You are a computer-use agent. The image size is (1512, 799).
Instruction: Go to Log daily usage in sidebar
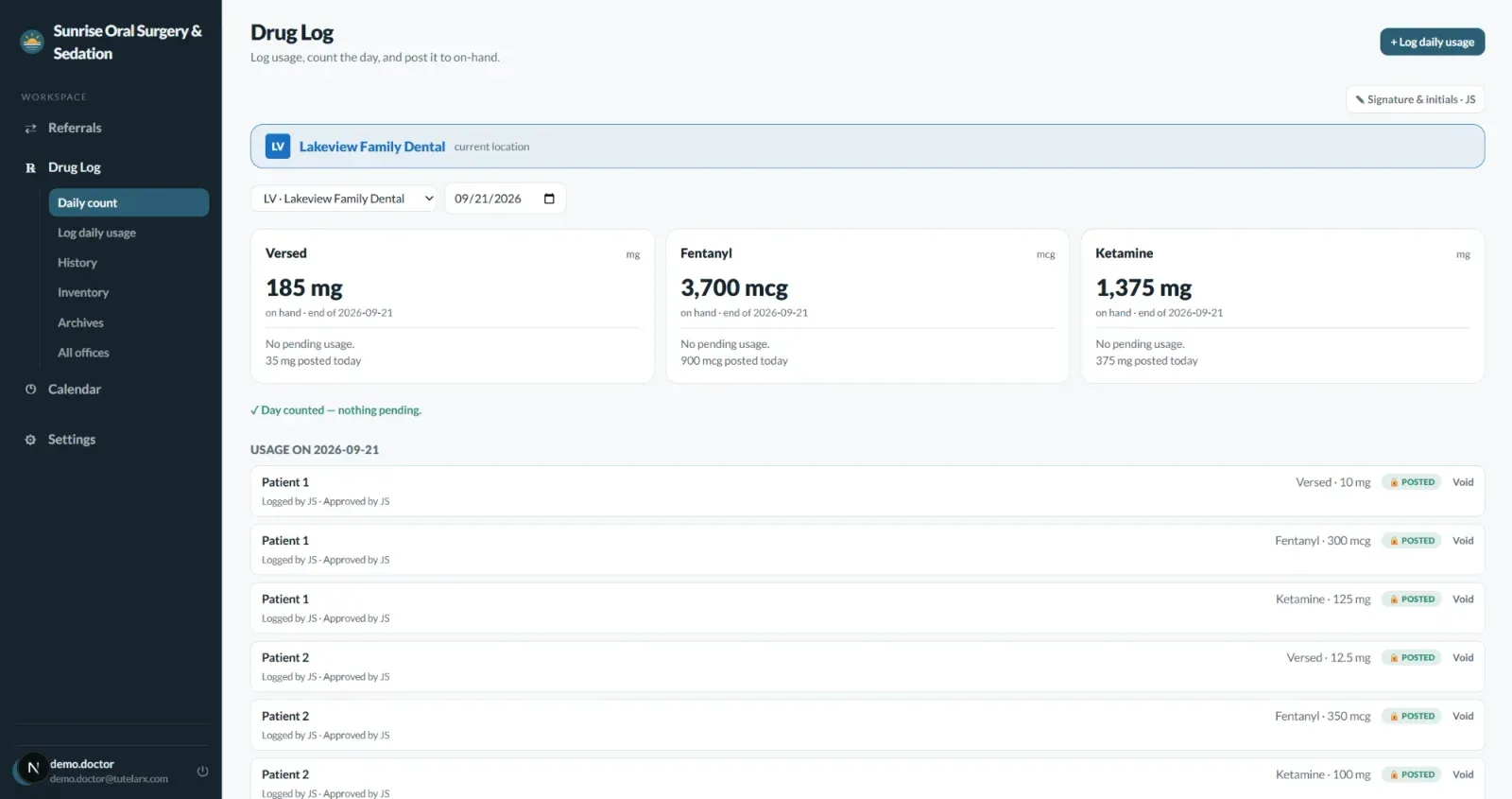(96, 233)
